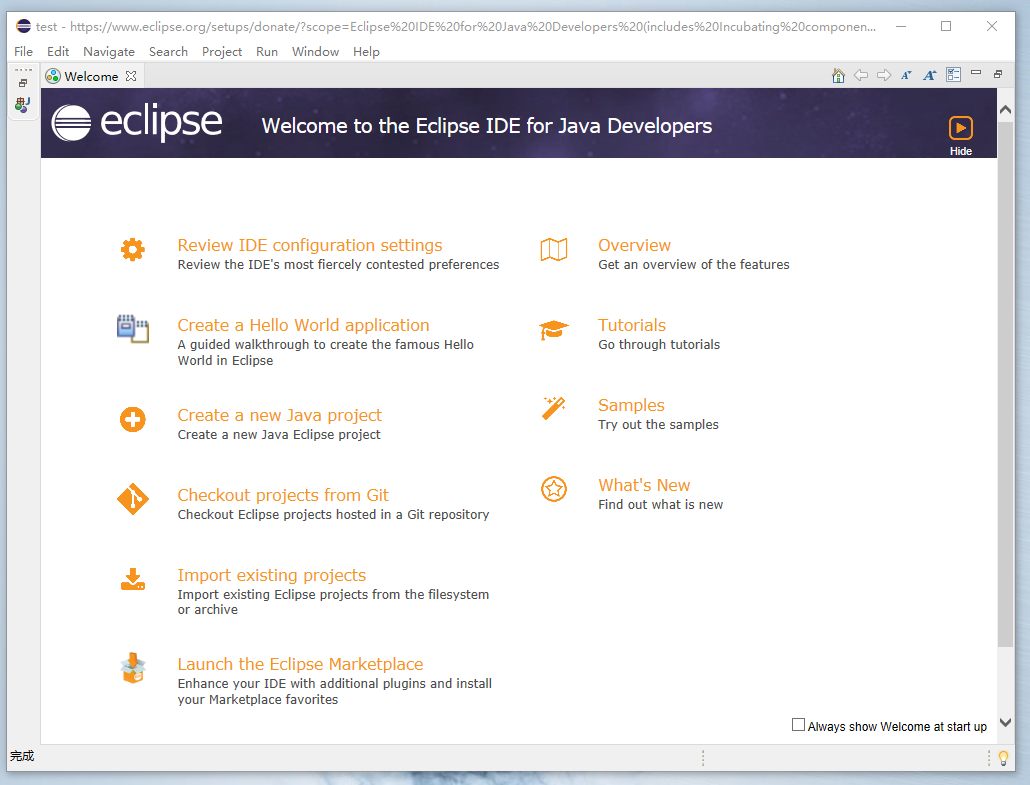1030x785 pixels.
Task: Open the File menu
Action: (x=23, y=51)
